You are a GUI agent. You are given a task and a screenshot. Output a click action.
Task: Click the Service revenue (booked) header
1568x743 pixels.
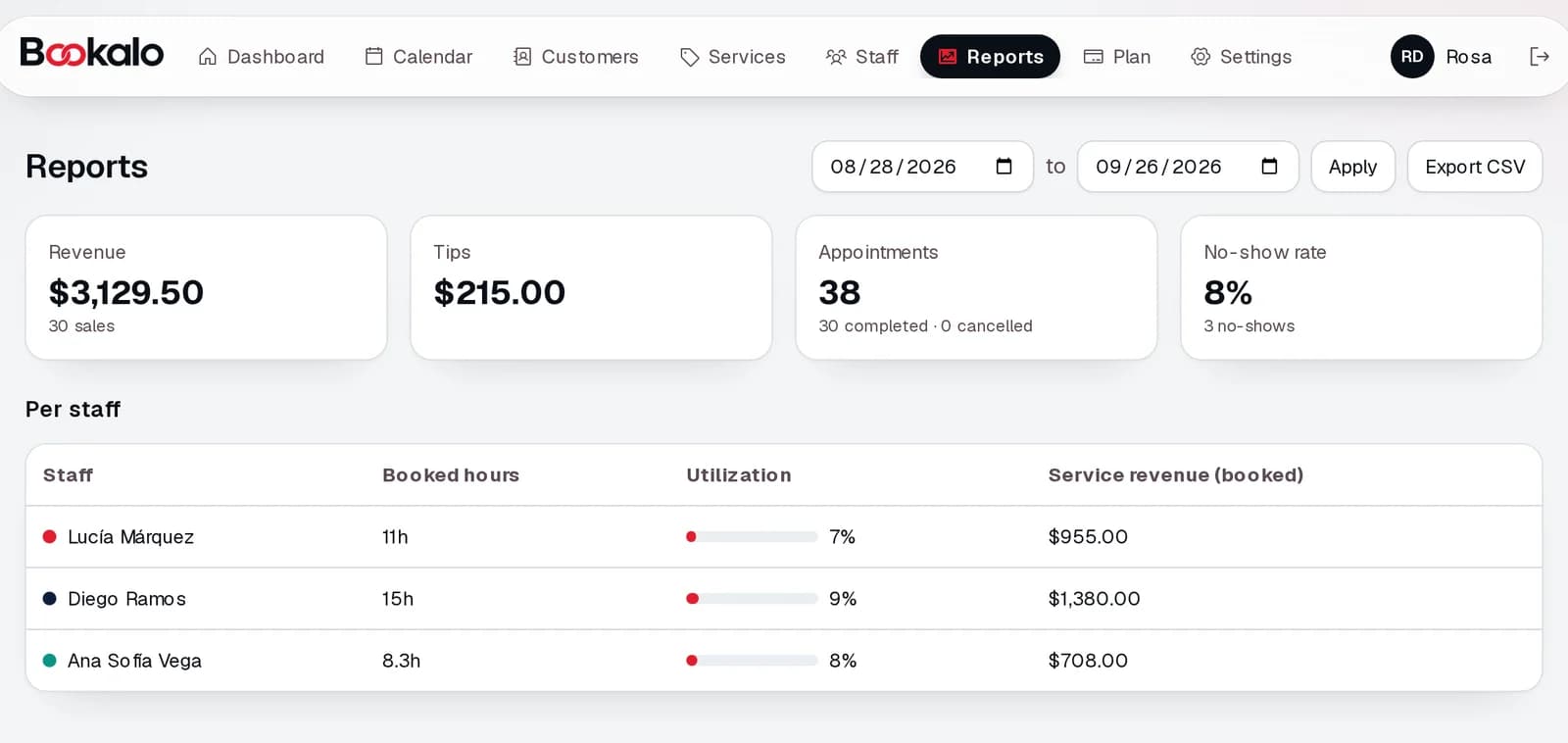(1176, 475)
